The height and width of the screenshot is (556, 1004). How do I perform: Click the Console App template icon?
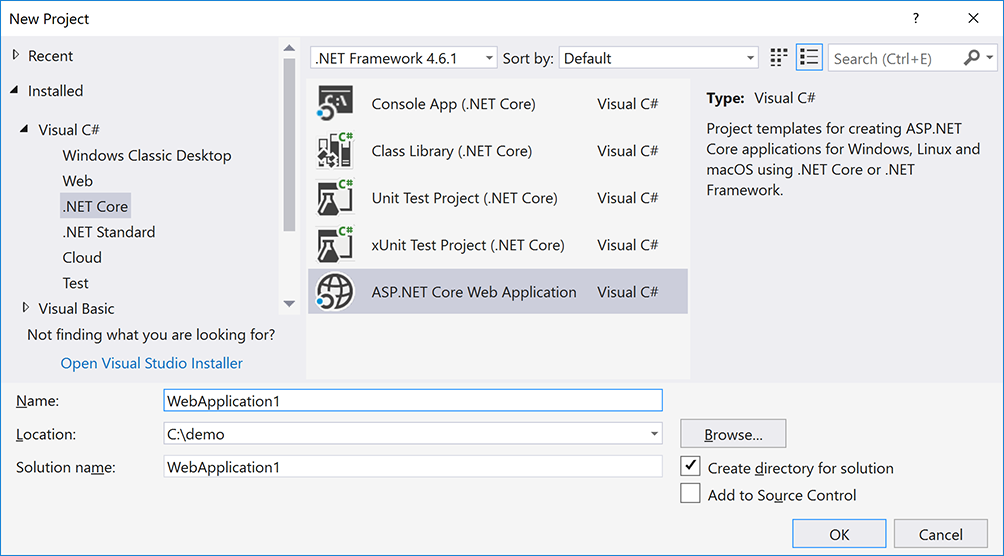335,104
